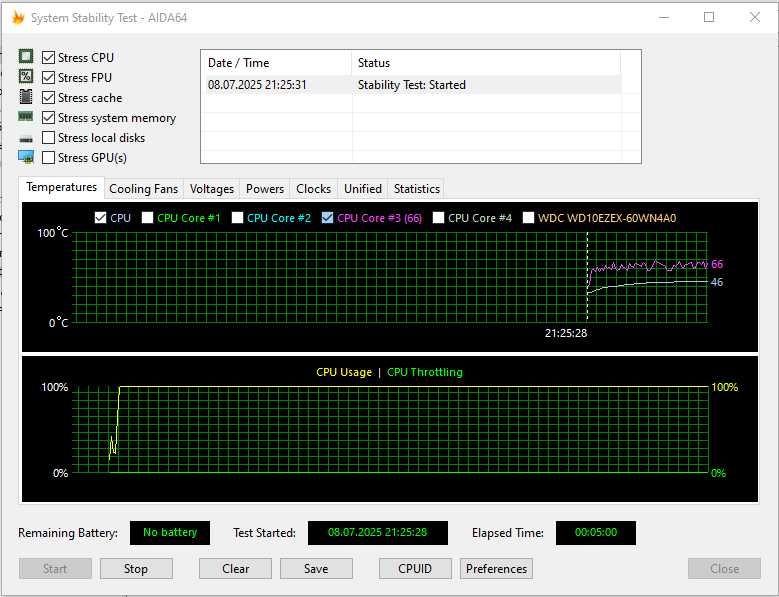This screenshot has width=779, height=597.
Task: Minimize the AIDA64 window
Action: coord(664,18)
